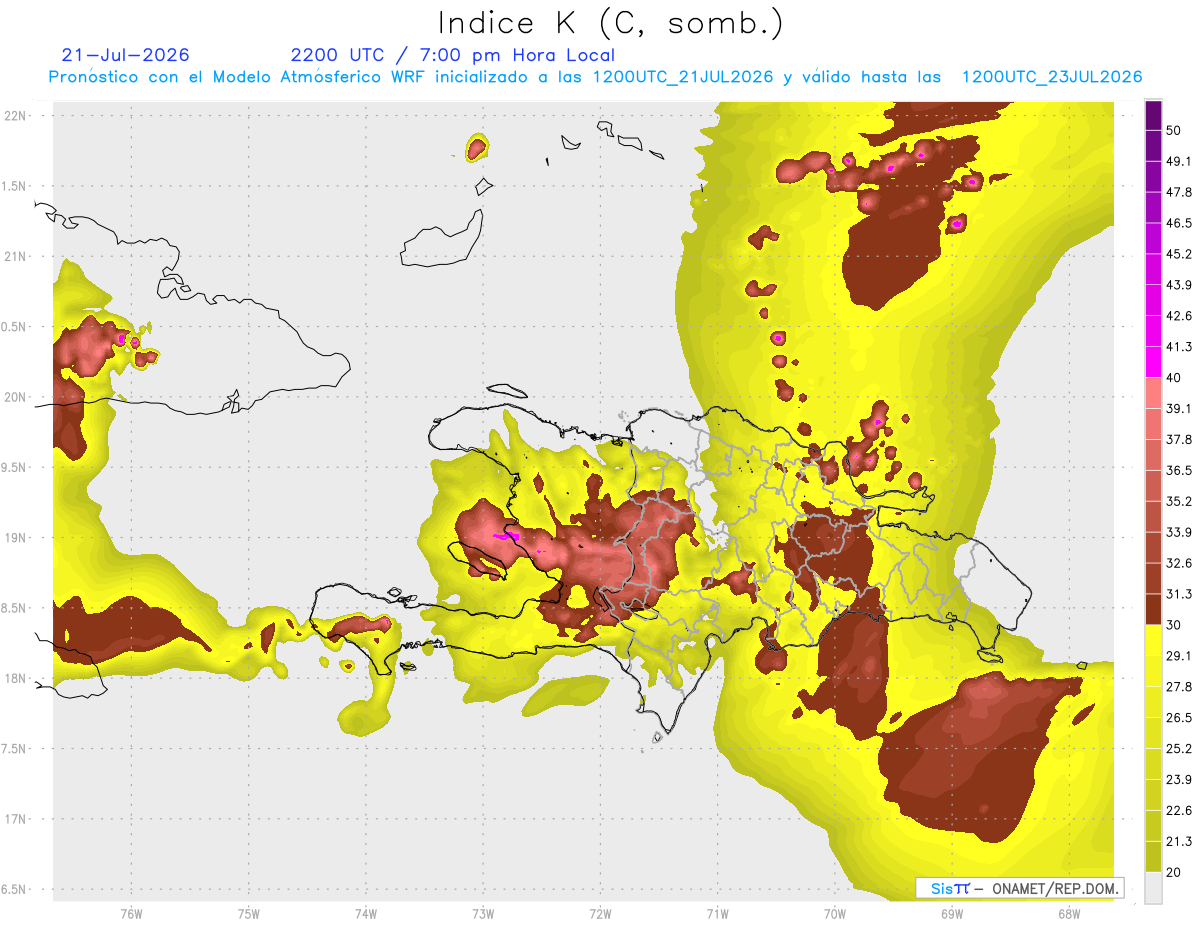Click the color bar label "29.1"

(1179, 656)
